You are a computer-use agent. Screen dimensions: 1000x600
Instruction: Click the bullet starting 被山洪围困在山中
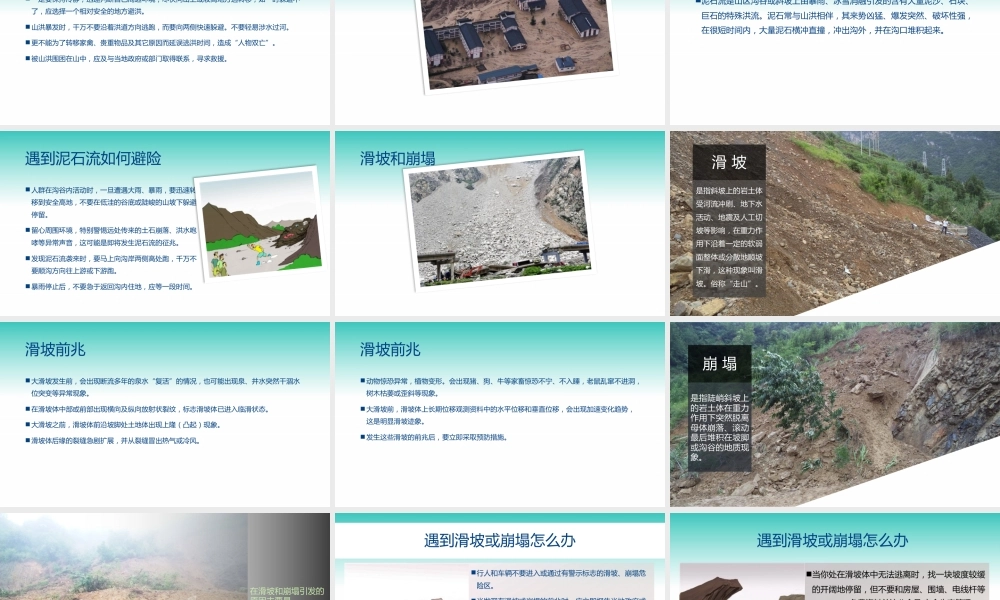(126, 59)
